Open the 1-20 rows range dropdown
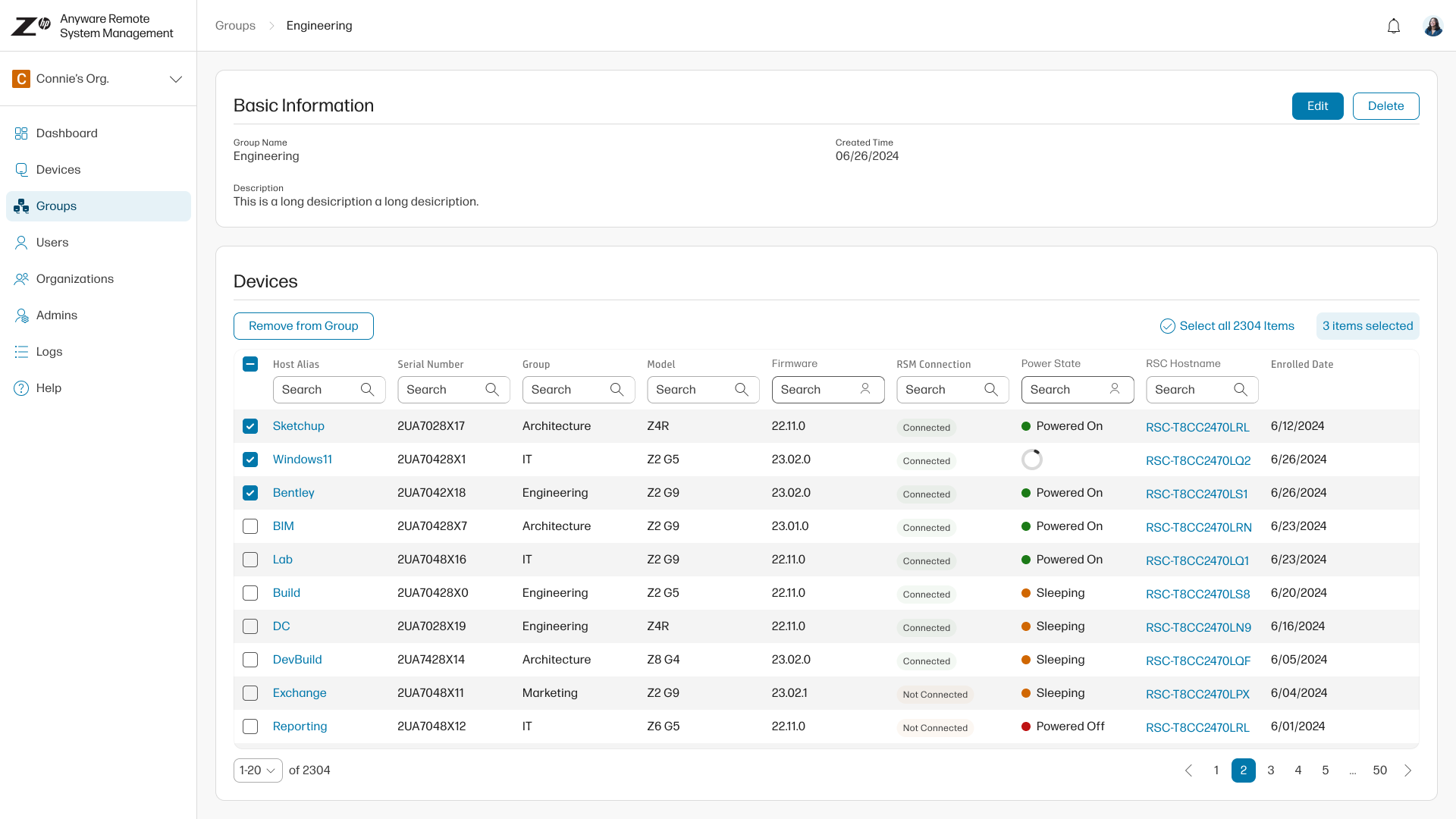The width and height of the screenshot is (1456, 819). (x=258, y=770)
